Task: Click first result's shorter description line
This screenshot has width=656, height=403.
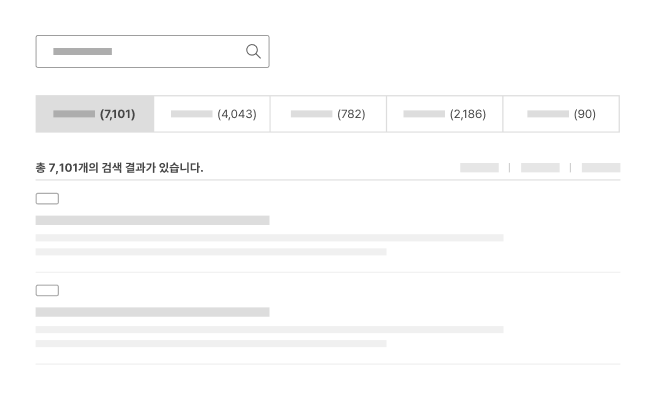Action: pyautogui.click(x=211, y=252)
